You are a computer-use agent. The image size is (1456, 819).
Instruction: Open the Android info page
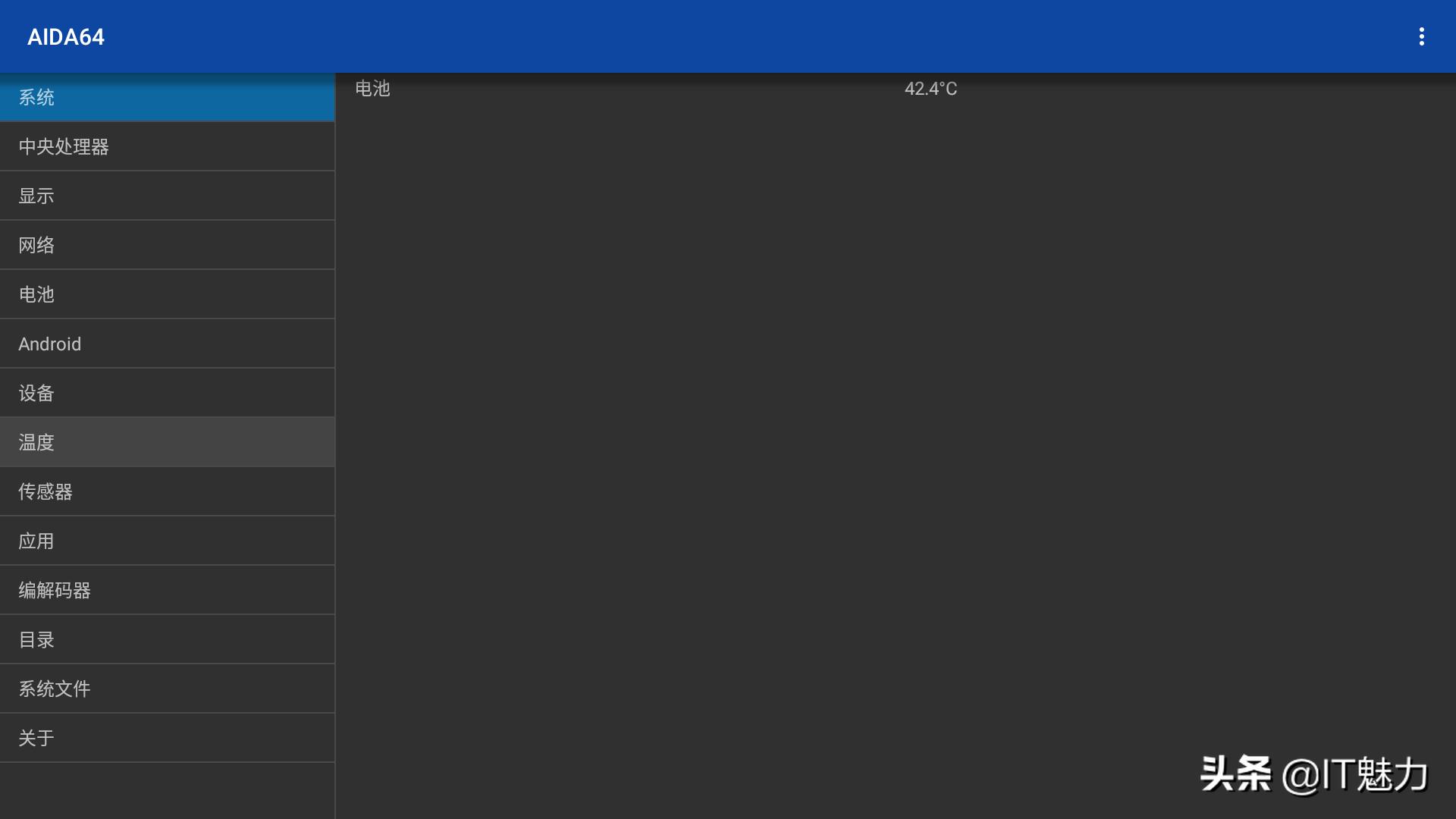(167, 344)
